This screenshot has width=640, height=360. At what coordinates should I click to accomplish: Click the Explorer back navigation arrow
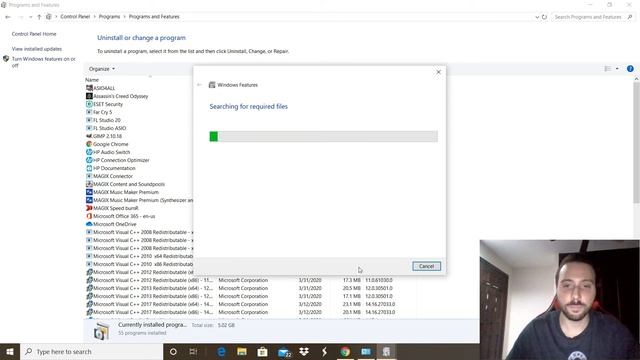coord(8,17)
